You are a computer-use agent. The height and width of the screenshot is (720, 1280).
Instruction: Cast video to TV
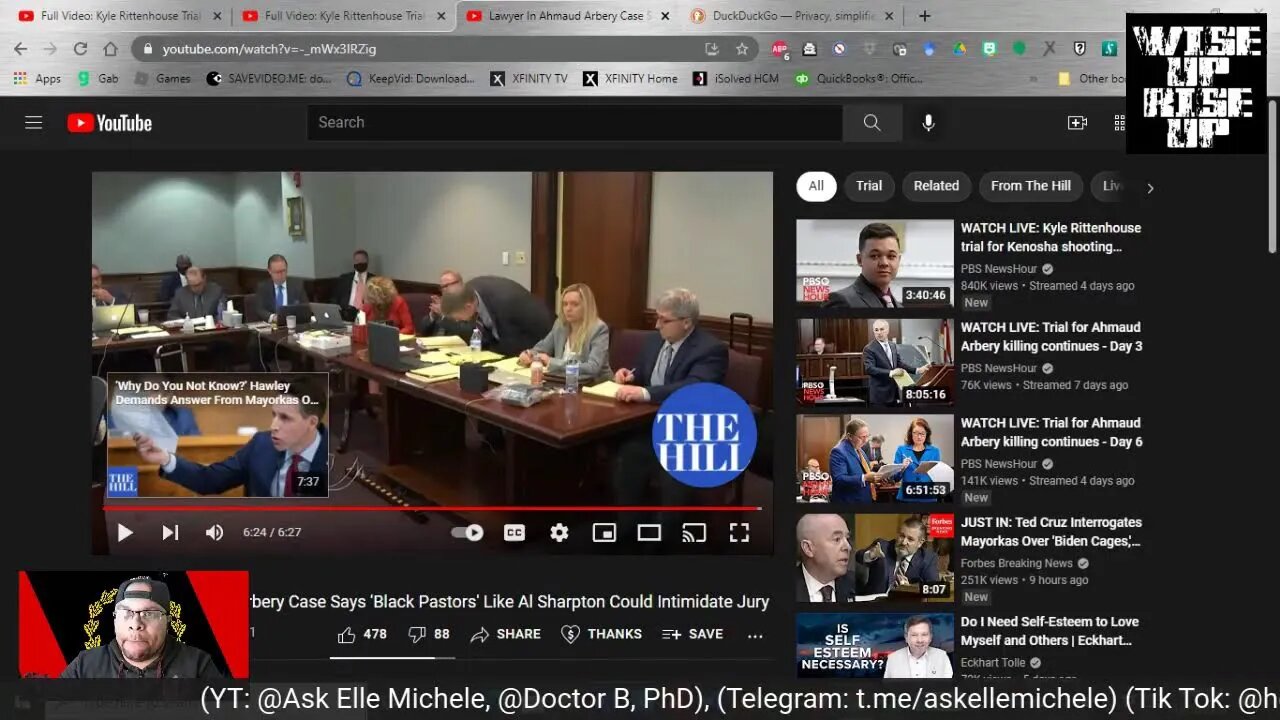click(694, 533)
